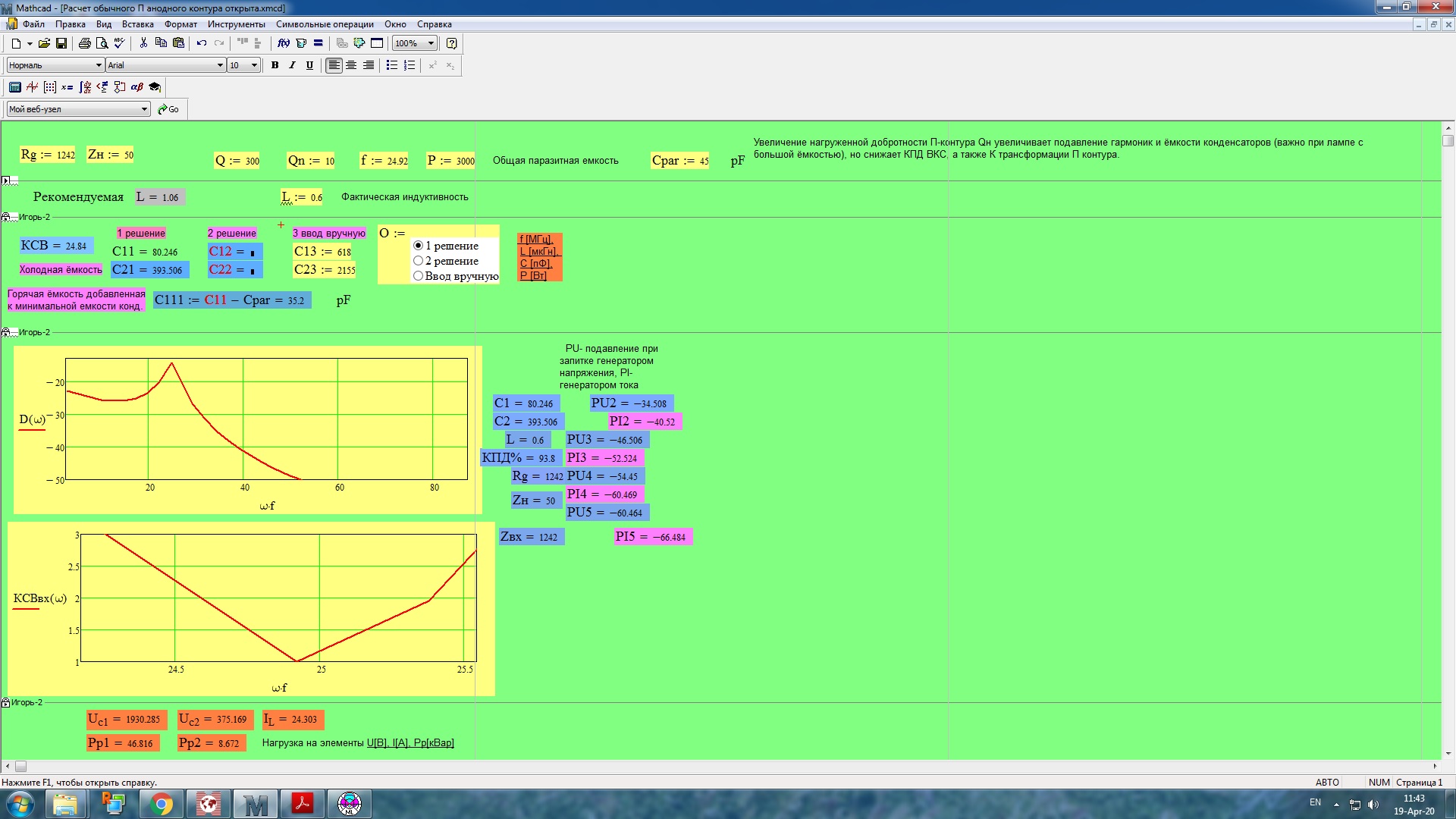Insert a bulleted list
Image resolution: width=1456 pixels, height=819 pixels.
pos(392,65)
